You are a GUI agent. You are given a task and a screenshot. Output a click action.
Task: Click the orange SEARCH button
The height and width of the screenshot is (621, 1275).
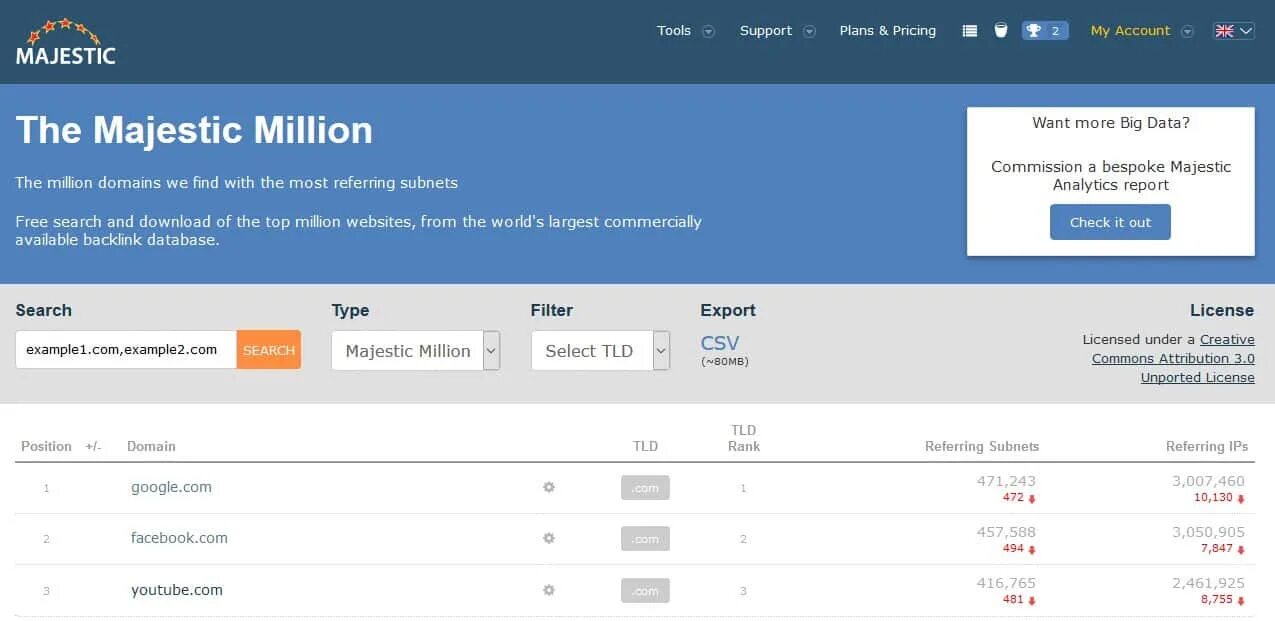coord(269,350)
